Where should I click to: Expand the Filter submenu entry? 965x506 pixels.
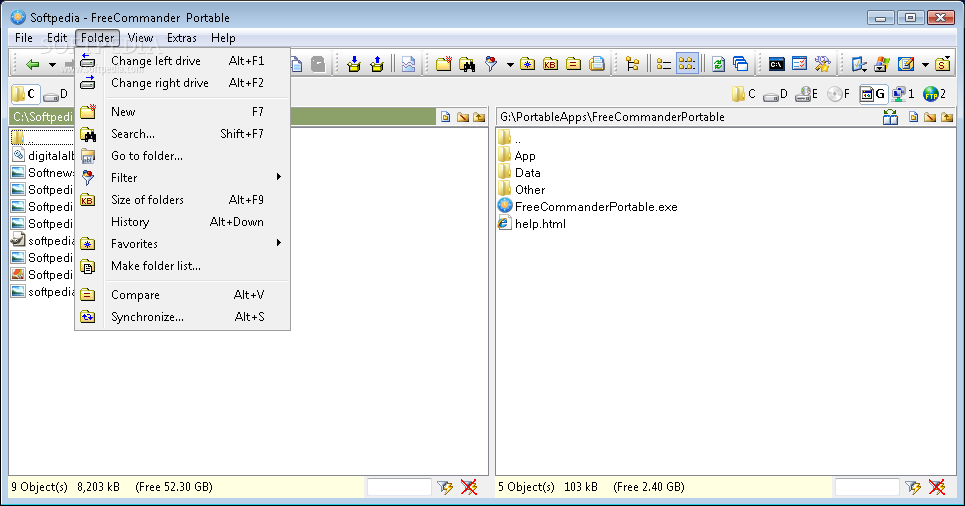tap(182, 178)
